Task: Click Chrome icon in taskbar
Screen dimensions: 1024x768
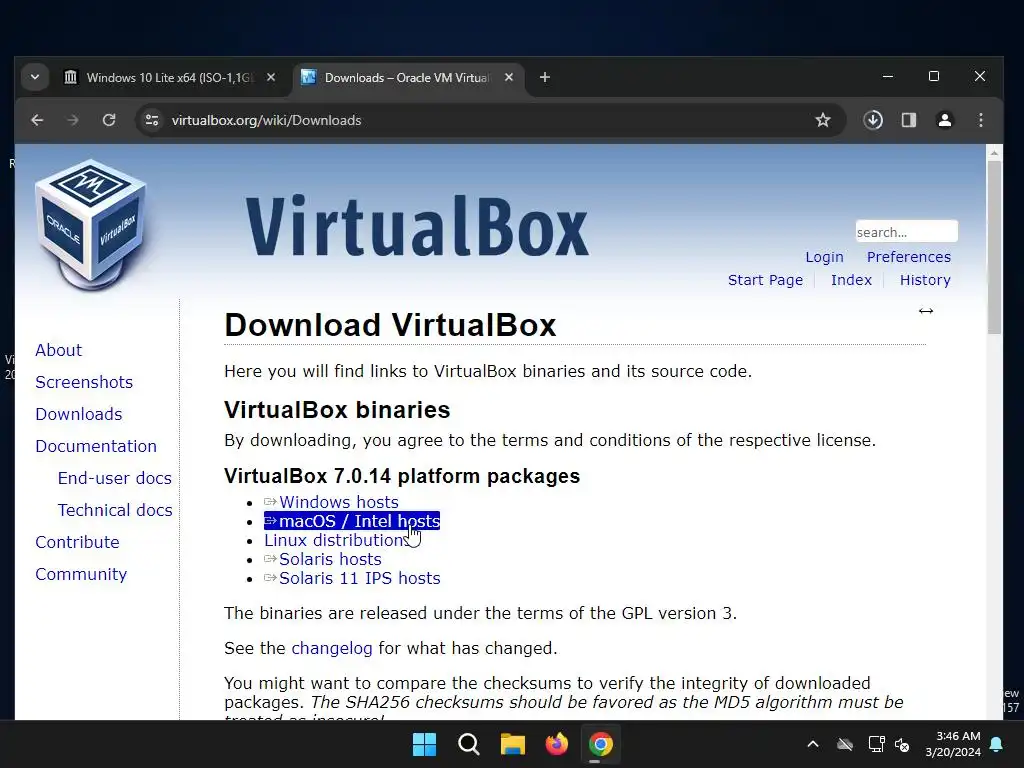Action: click(601, 744)
